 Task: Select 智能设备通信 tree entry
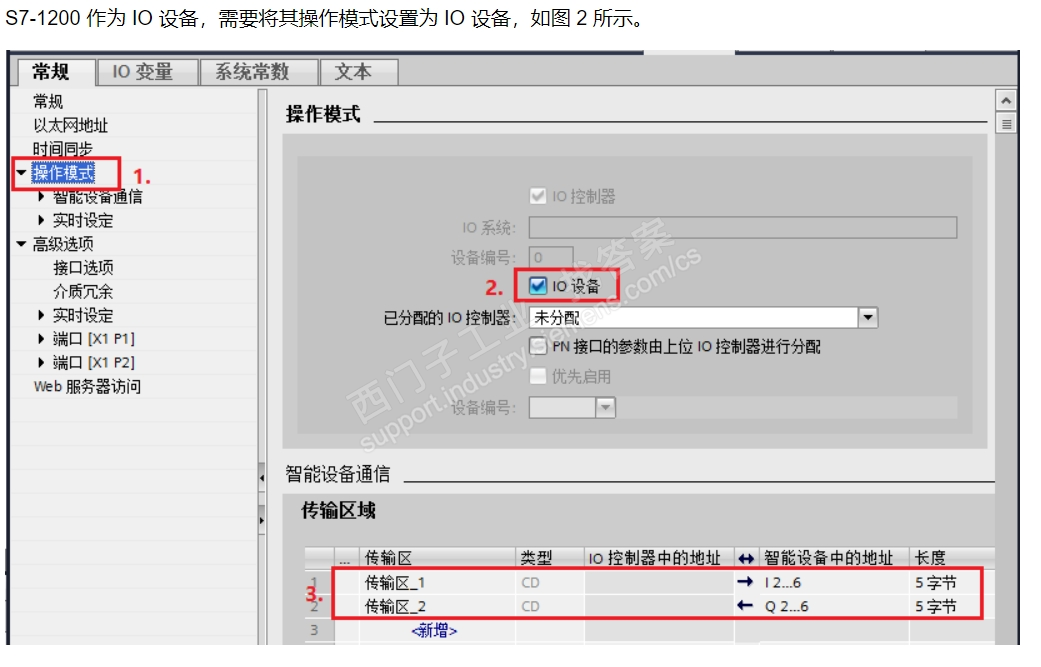pos(98,196)
